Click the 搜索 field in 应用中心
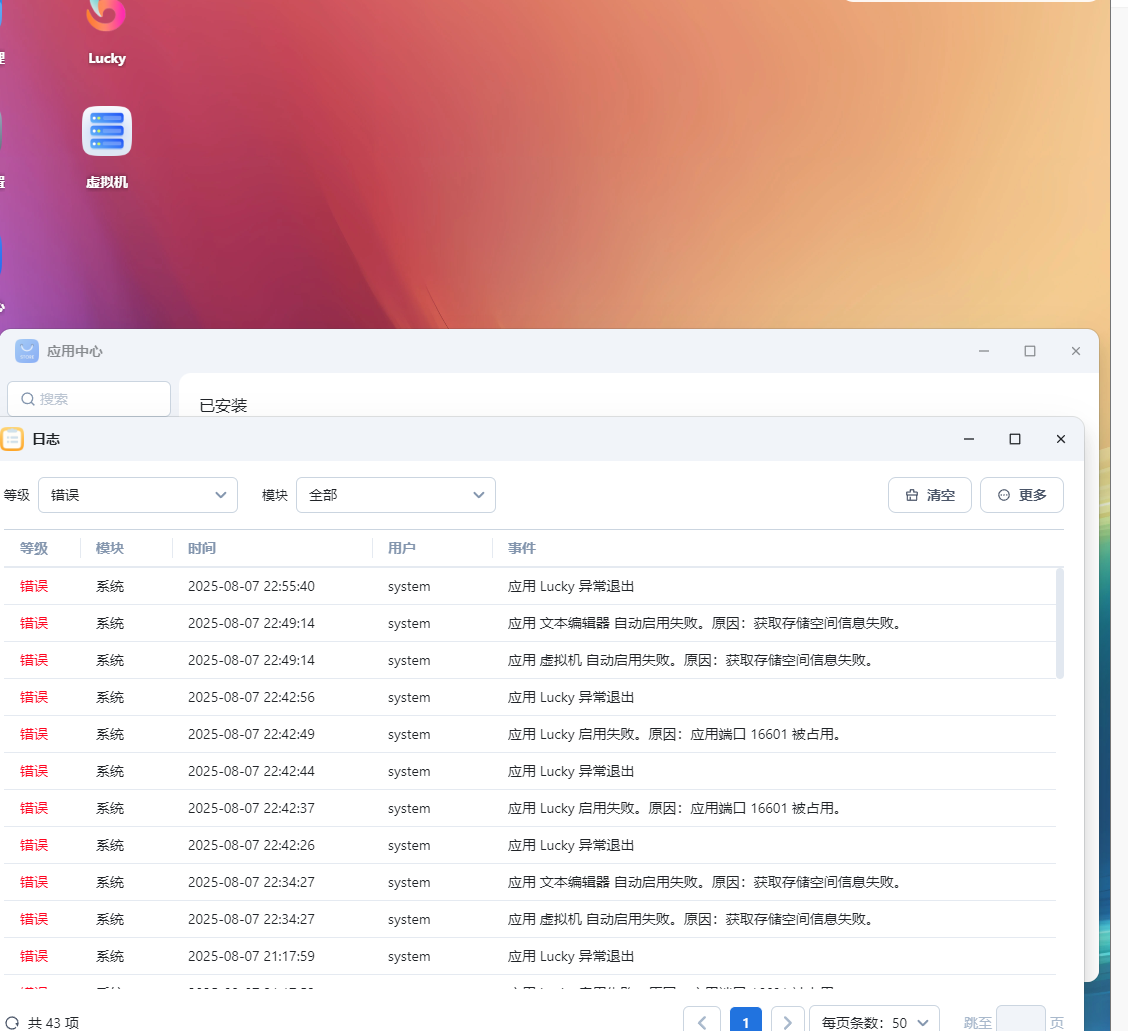 tap(89, 399)
